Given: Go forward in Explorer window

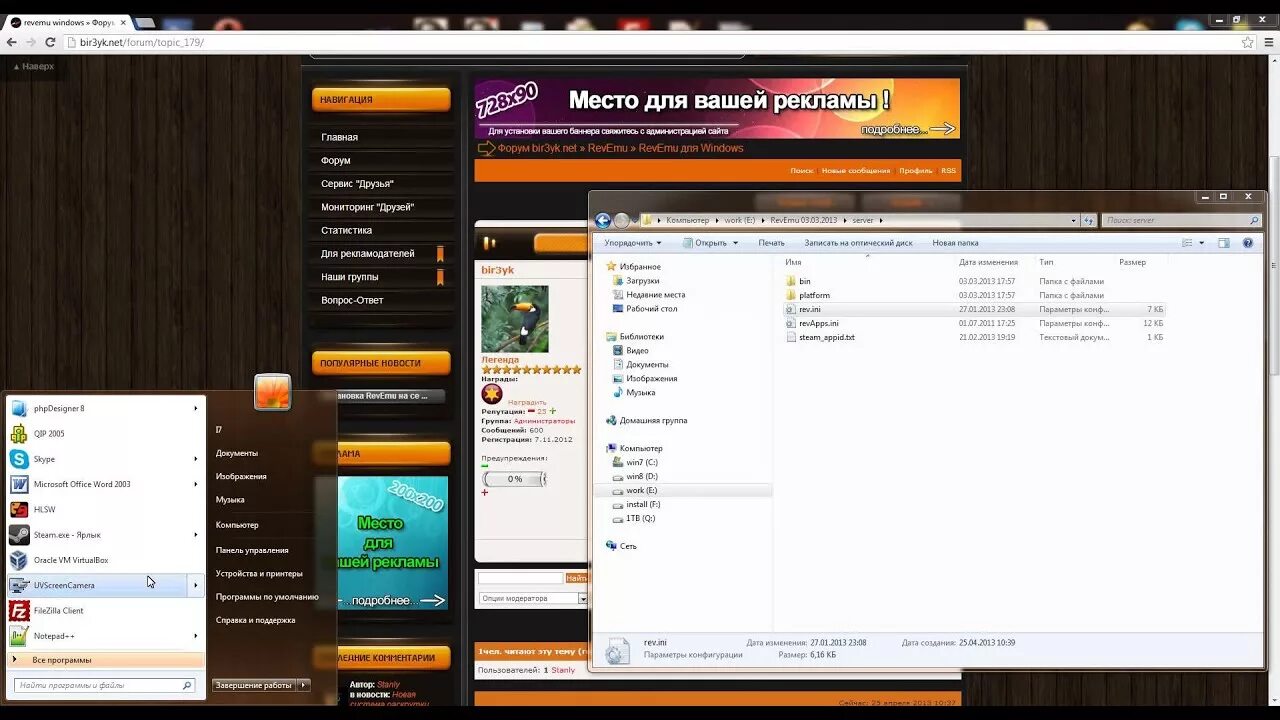Looking at the screenshot, I should click(x=621, y=220).
